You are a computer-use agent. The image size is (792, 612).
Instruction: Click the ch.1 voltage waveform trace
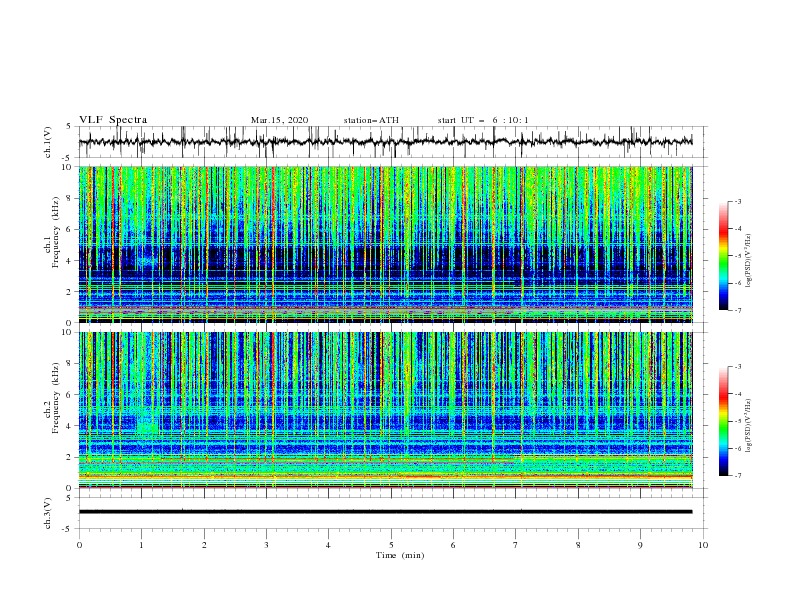pyautogui.click(x=385, y=142)
